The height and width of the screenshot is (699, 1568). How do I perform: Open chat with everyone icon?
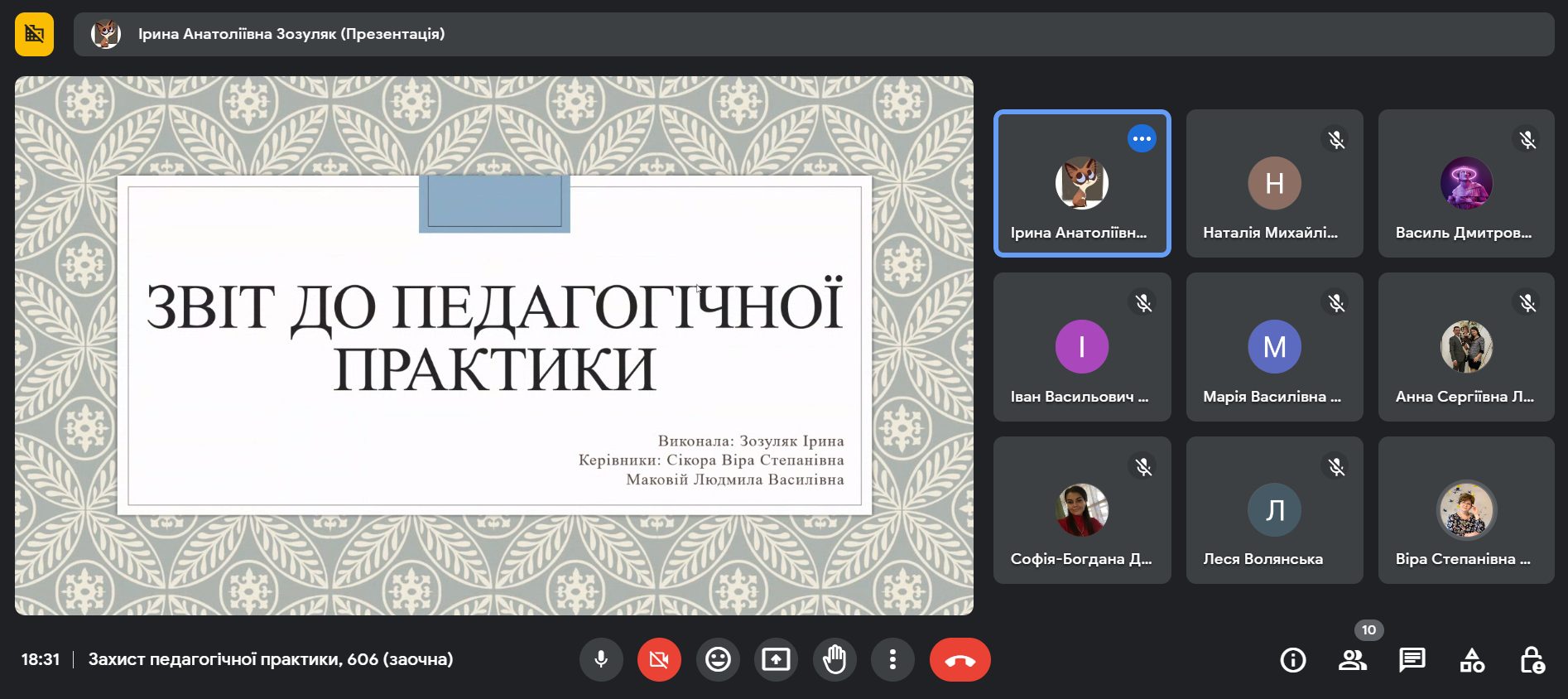click(1412, 660)
